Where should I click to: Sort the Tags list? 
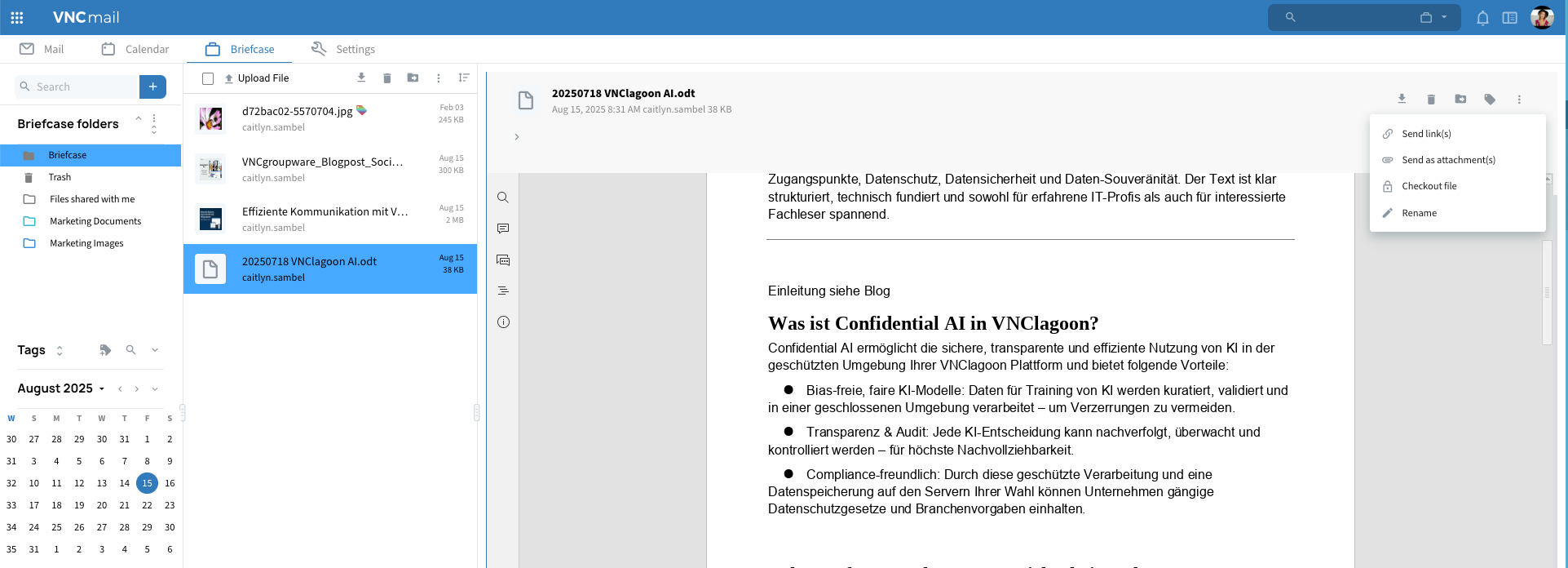[x=60, y=350]
